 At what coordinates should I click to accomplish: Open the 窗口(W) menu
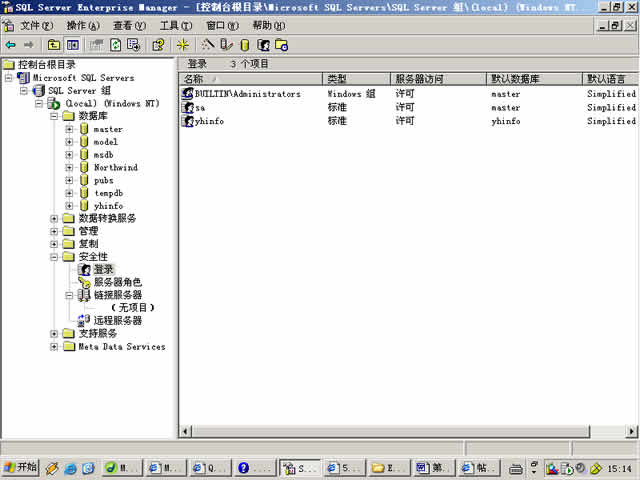click(222, 26)
